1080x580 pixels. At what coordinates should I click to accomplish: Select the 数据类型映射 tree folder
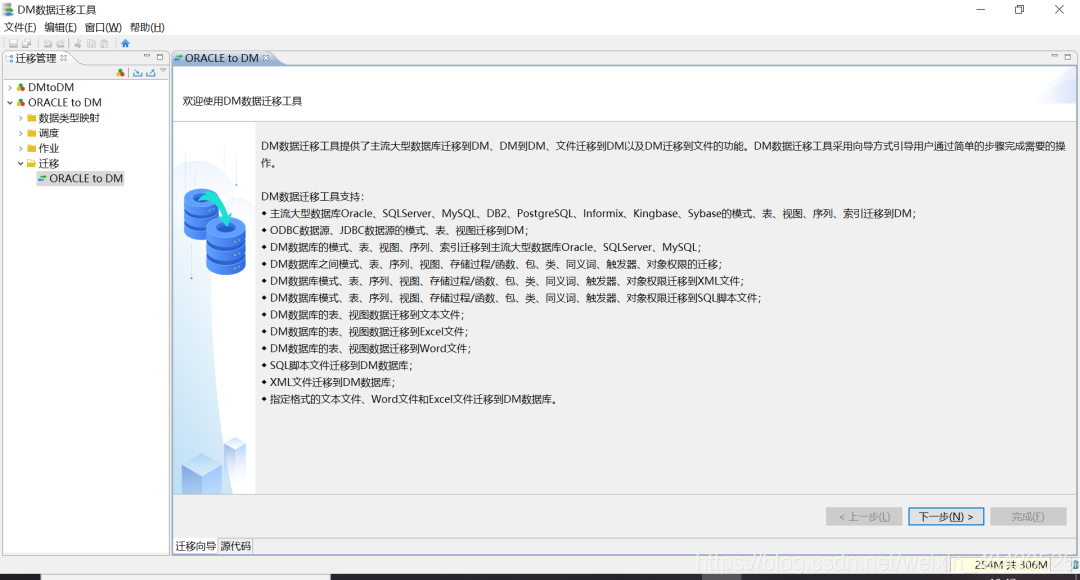tap(69, 118)
